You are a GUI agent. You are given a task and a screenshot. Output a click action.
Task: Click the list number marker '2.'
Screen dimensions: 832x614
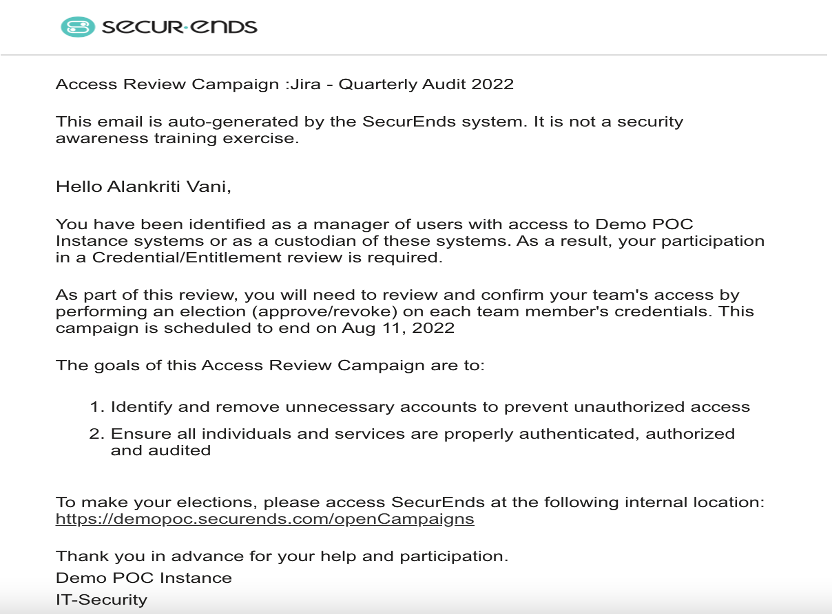coord(97,434)
